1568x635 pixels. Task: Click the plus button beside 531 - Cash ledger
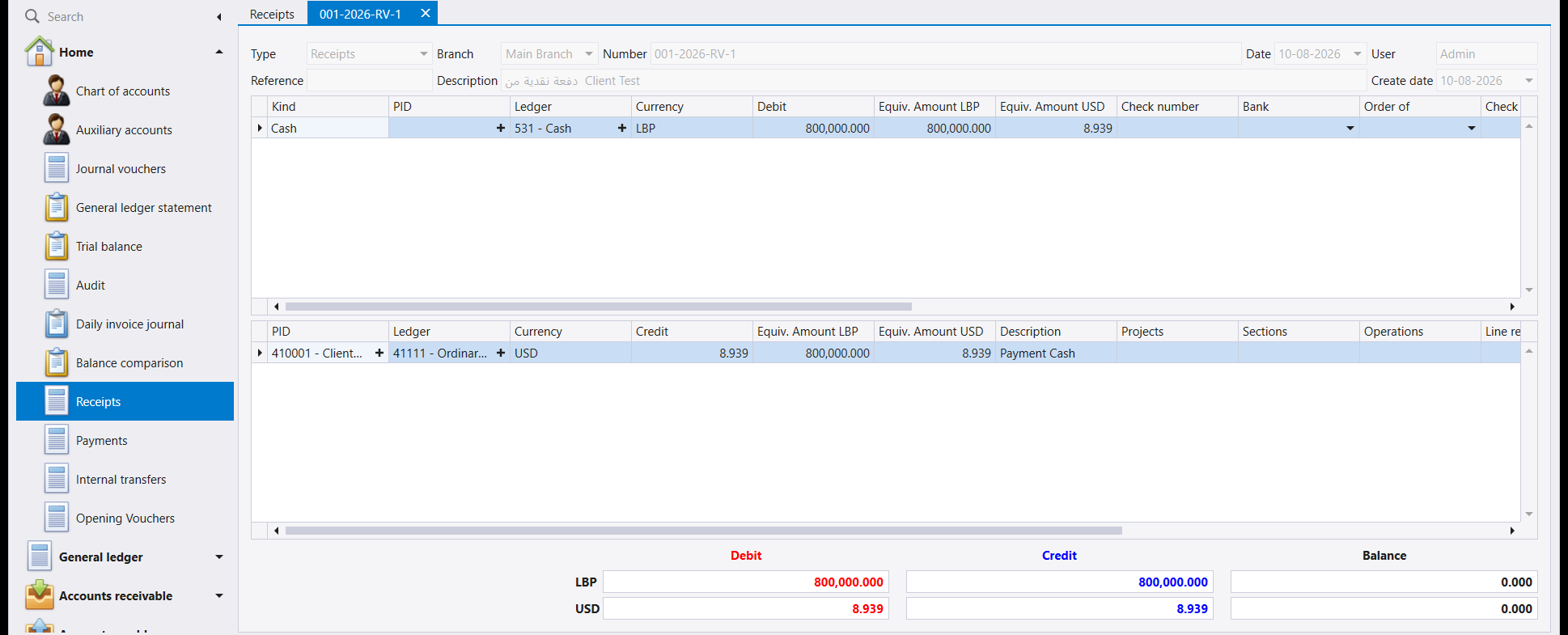coord(621,128)
